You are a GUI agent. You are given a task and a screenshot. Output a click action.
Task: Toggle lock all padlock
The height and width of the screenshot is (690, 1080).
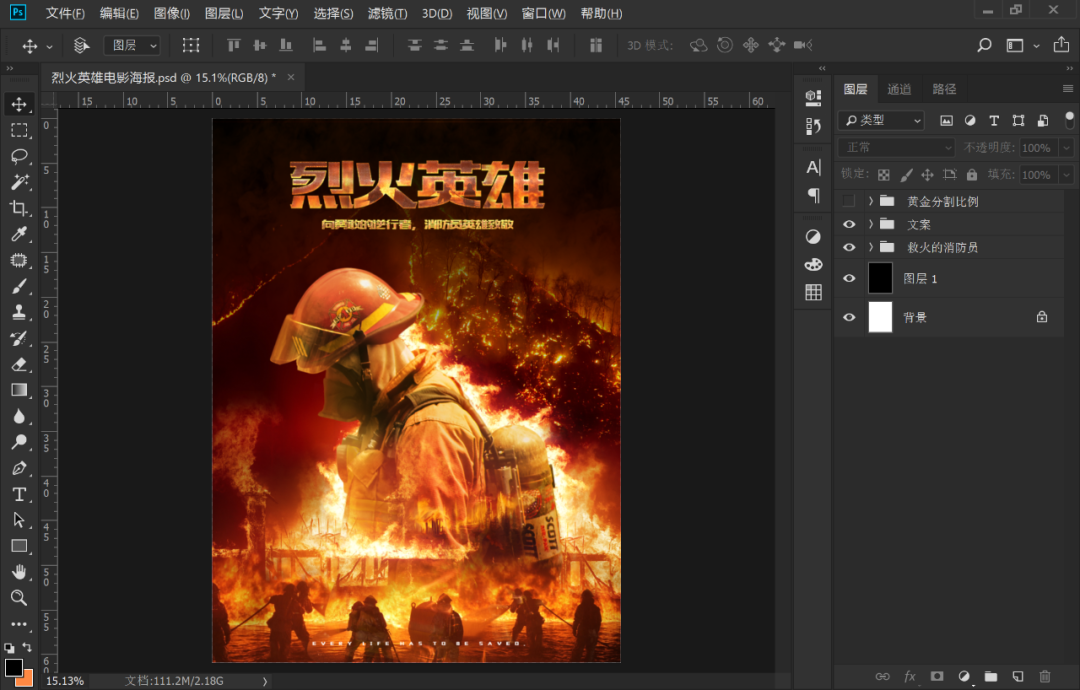coord(971,175)
